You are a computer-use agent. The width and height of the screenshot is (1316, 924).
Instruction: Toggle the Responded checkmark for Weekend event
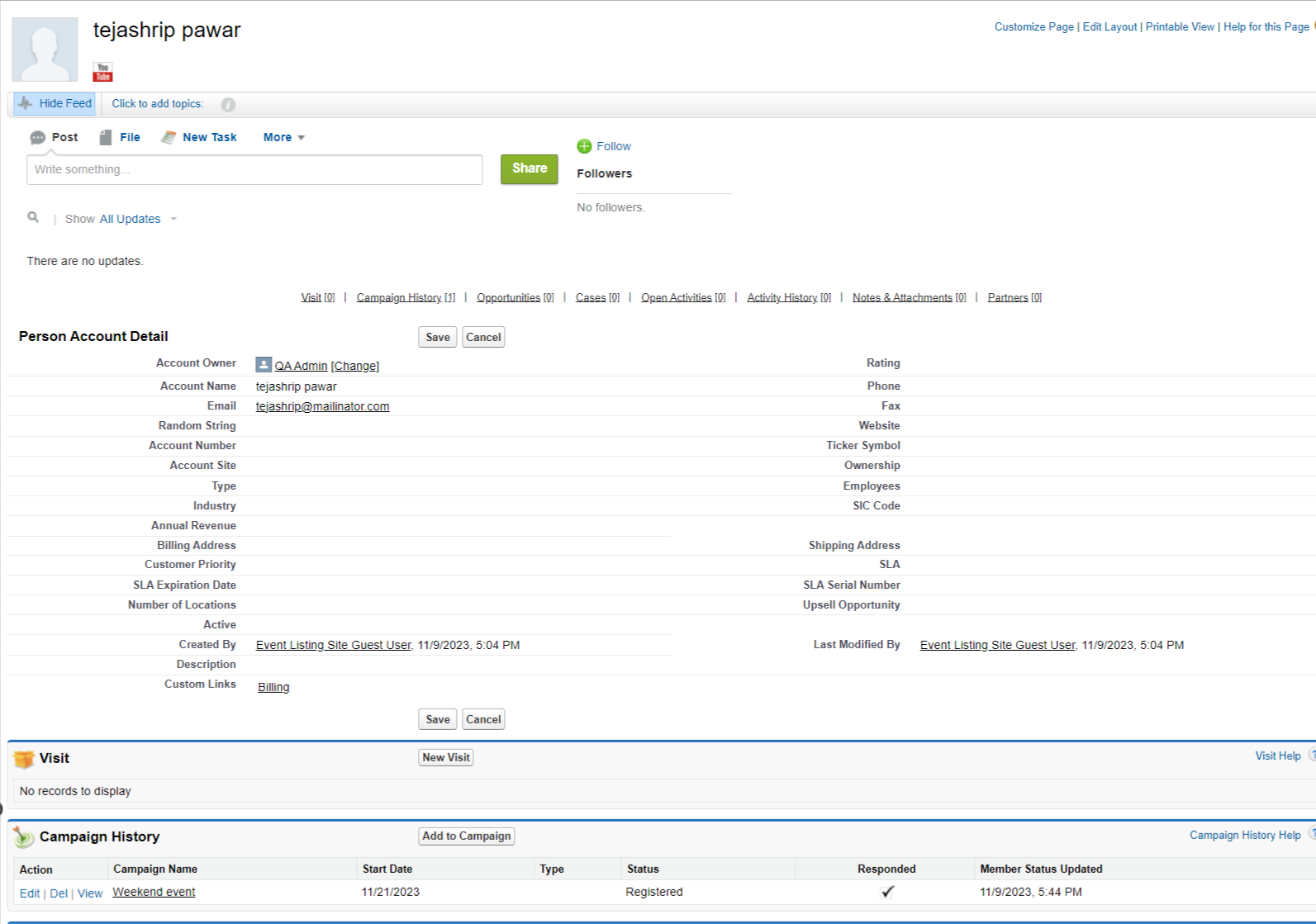[887, 892]
